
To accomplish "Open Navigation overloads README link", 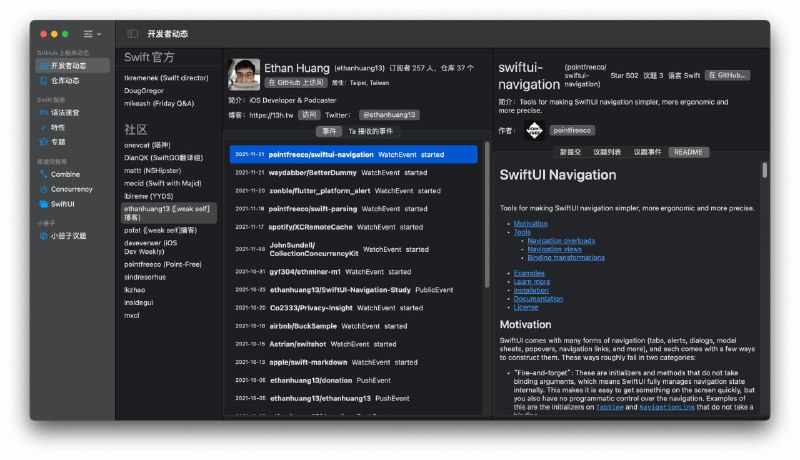I will pyautogui.click(x=561, y=241).
